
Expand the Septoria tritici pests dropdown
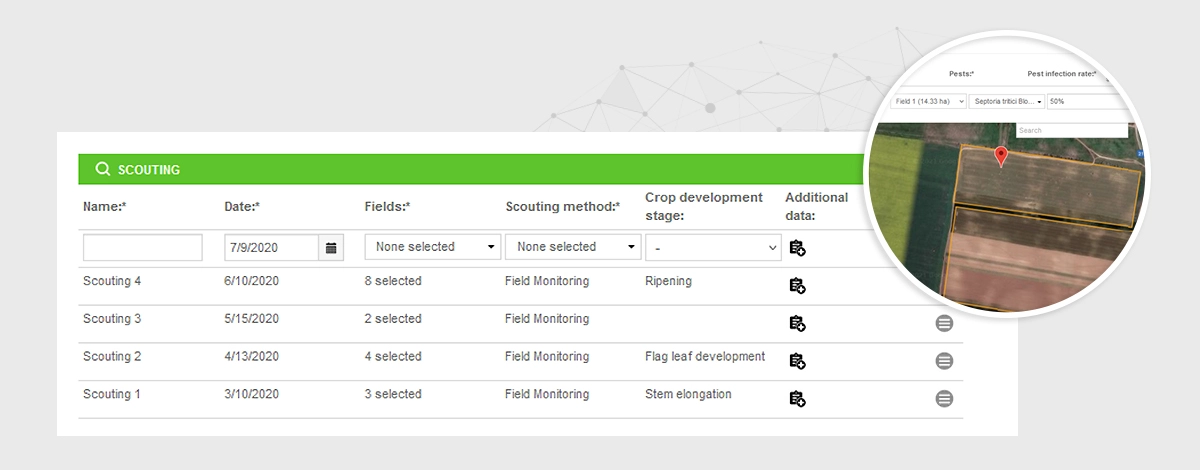[x=1007, y=102]
